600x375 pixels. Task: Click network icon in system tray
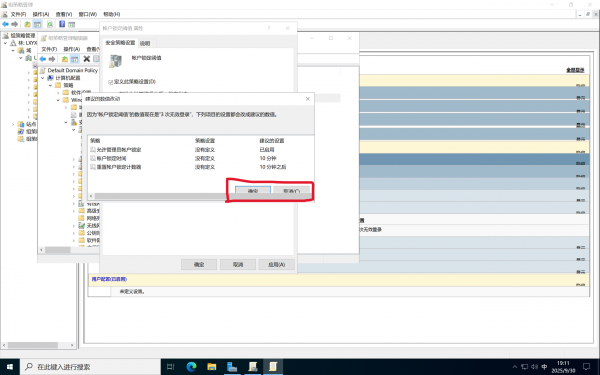(x=525, y=367)
